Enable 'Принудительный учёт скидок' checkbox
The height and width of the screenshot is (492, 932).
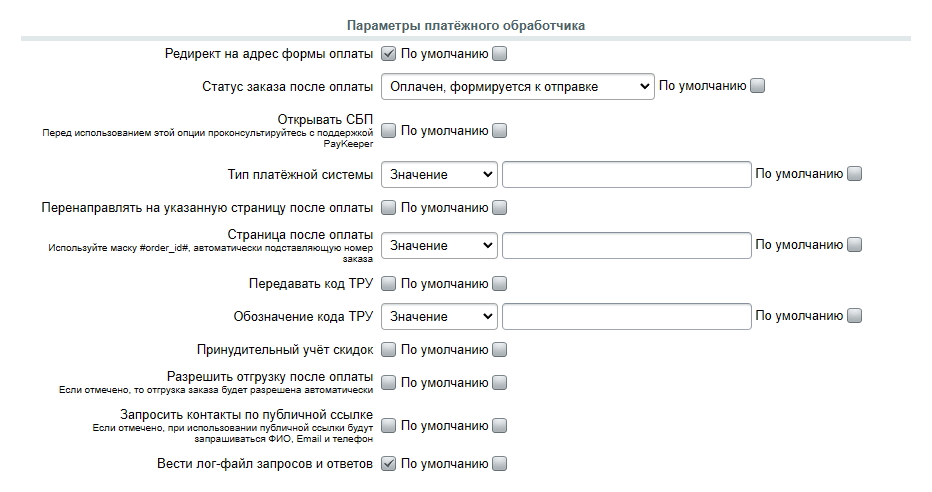coord(389,350)
